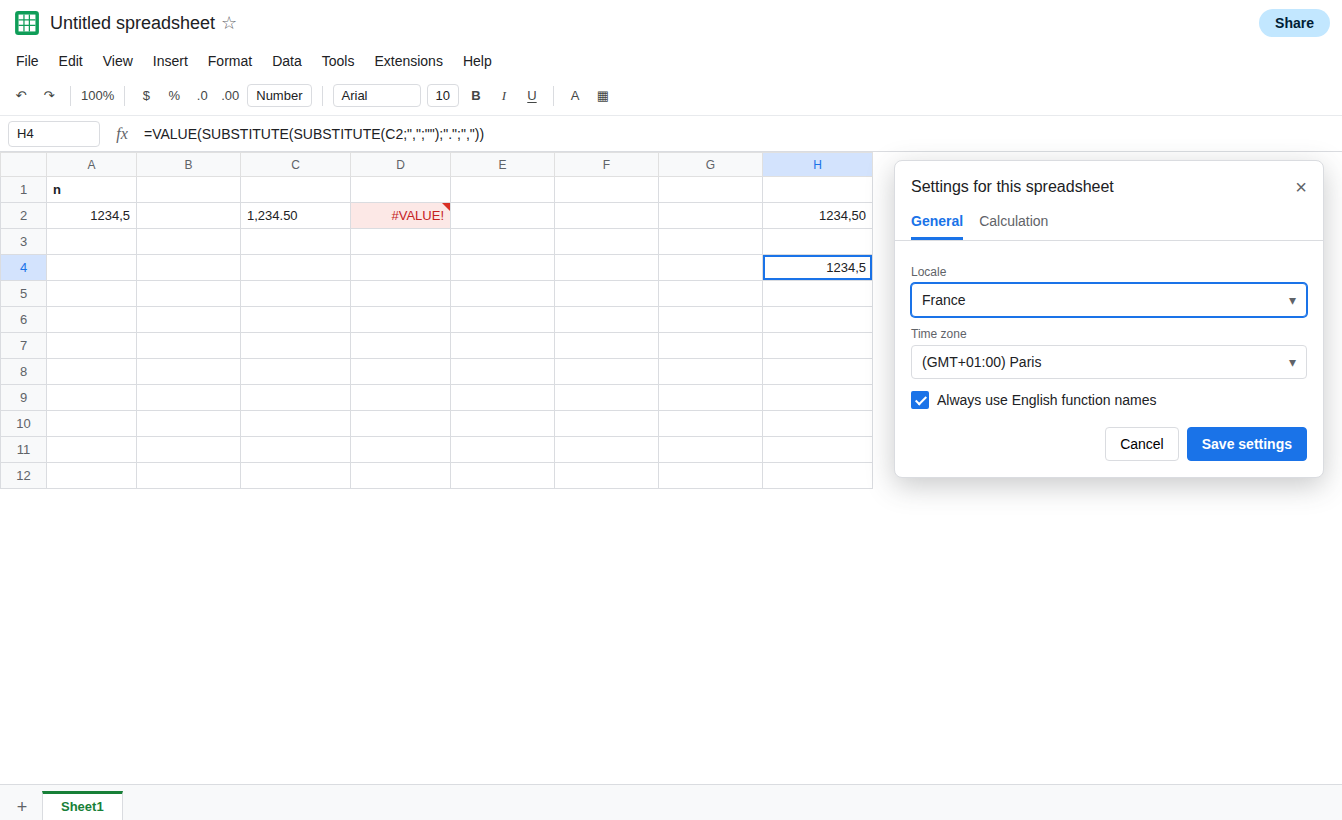Open the borders tool
1342x820 pixels.
tap(603, 96)
